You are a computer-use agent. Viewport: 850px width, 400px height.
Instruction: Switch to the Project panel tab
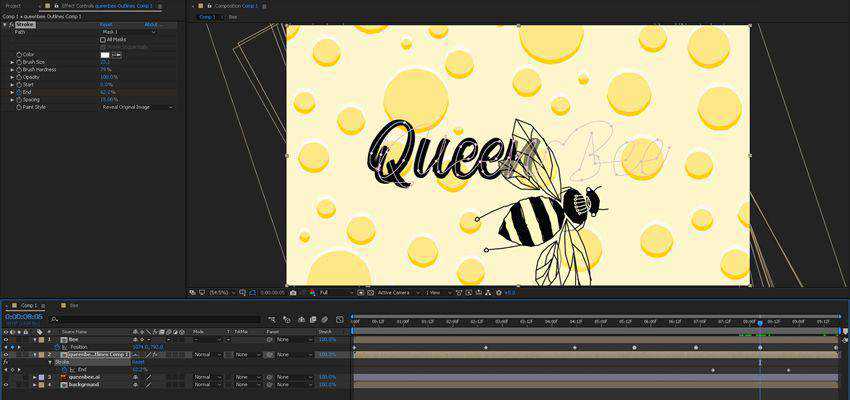tap(13, 6)
